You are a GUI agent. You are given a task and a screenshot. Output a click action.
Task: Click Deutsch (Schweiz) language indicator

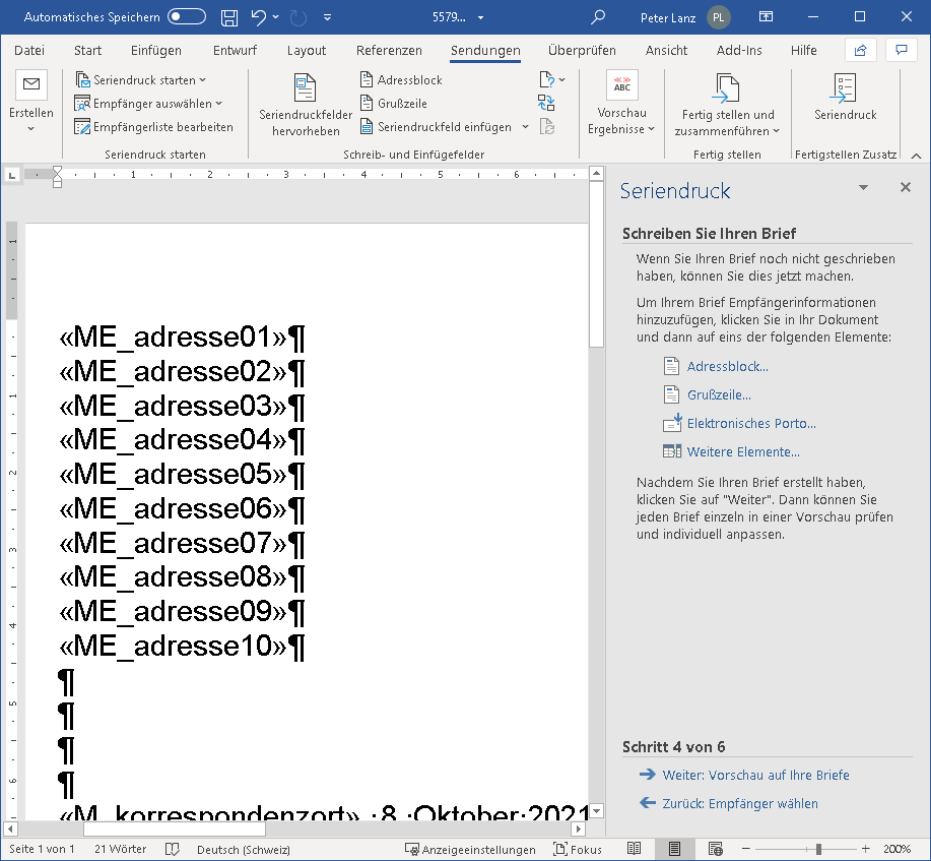(243, 849)
